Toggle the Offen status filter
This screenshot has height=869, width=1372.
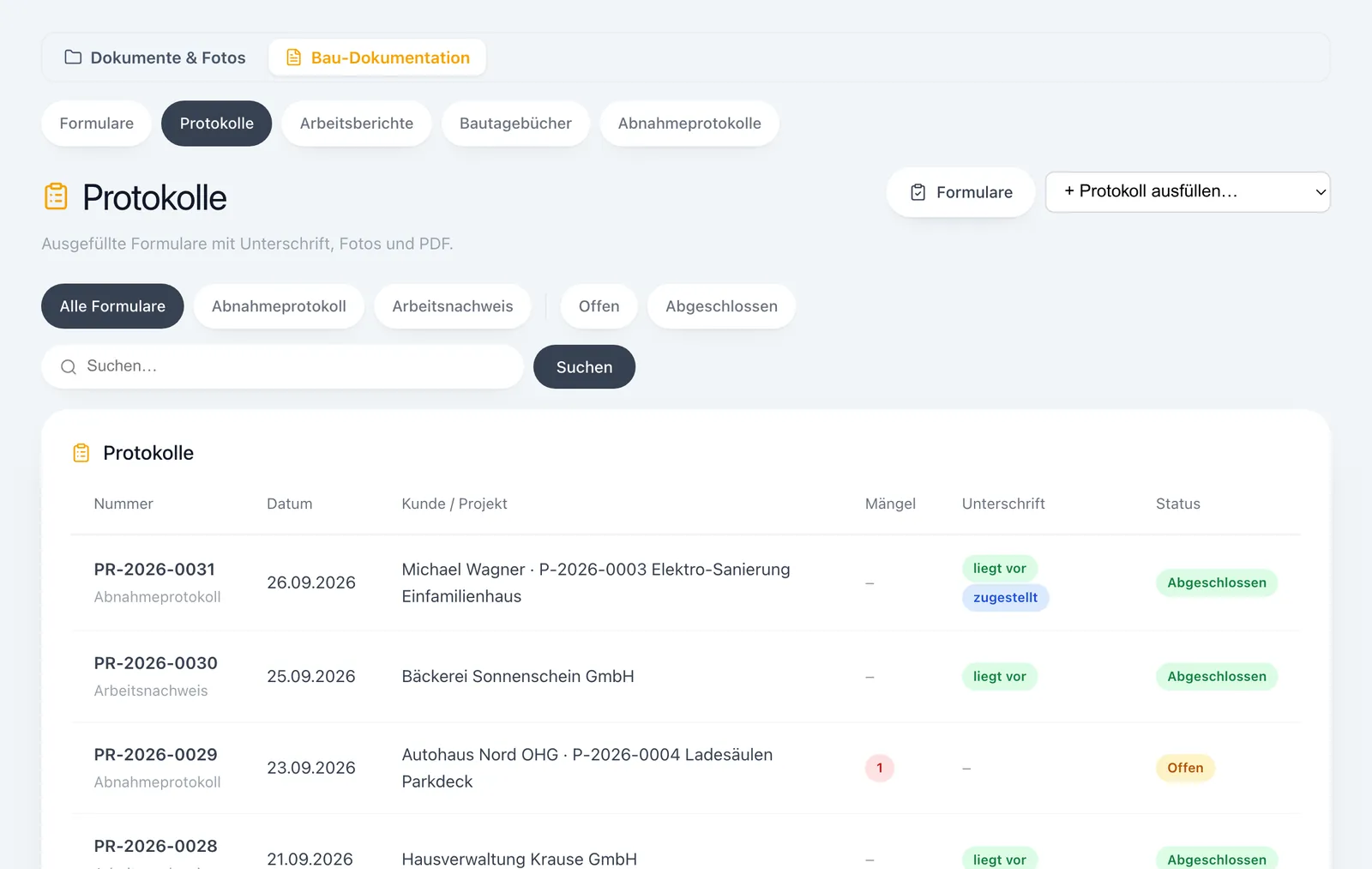(599, 306)
